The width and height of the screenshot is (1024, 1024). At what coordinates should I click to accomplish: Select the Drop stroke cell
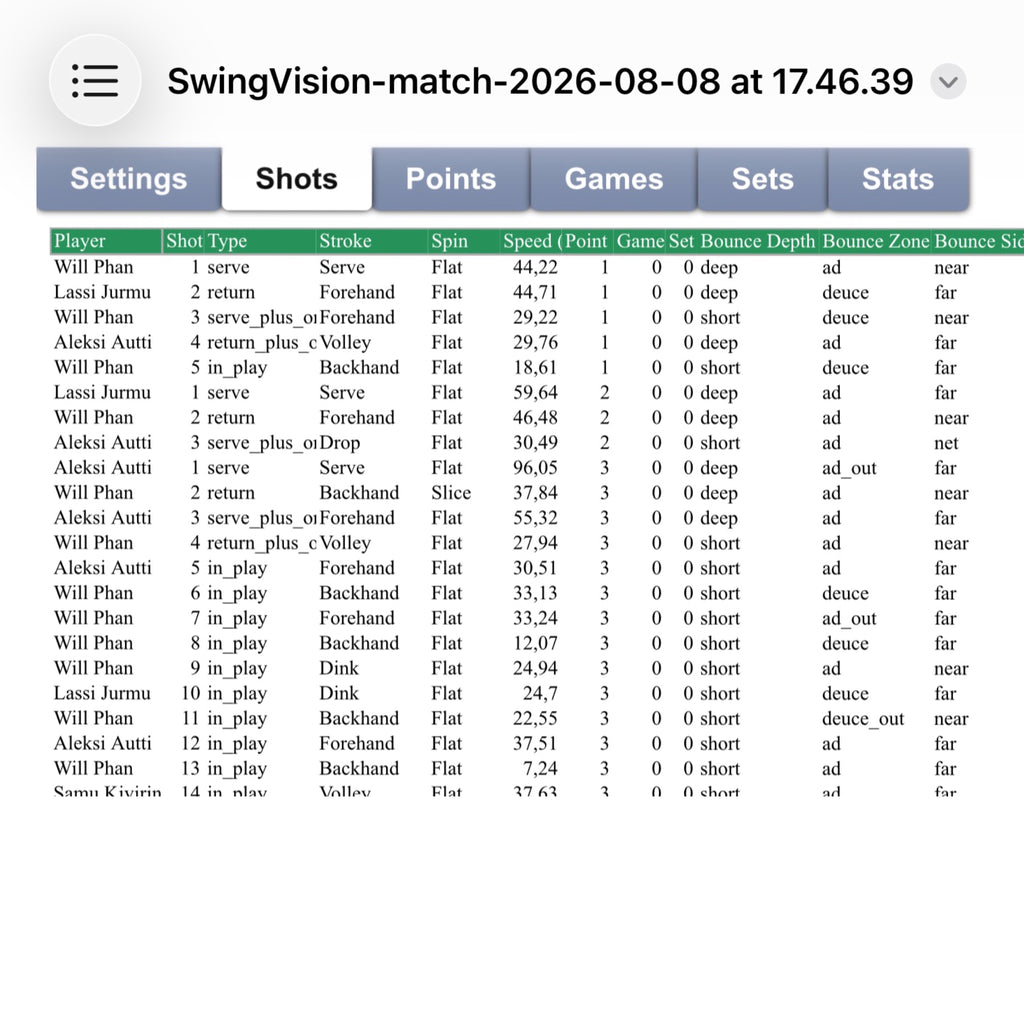coord(340,443)
